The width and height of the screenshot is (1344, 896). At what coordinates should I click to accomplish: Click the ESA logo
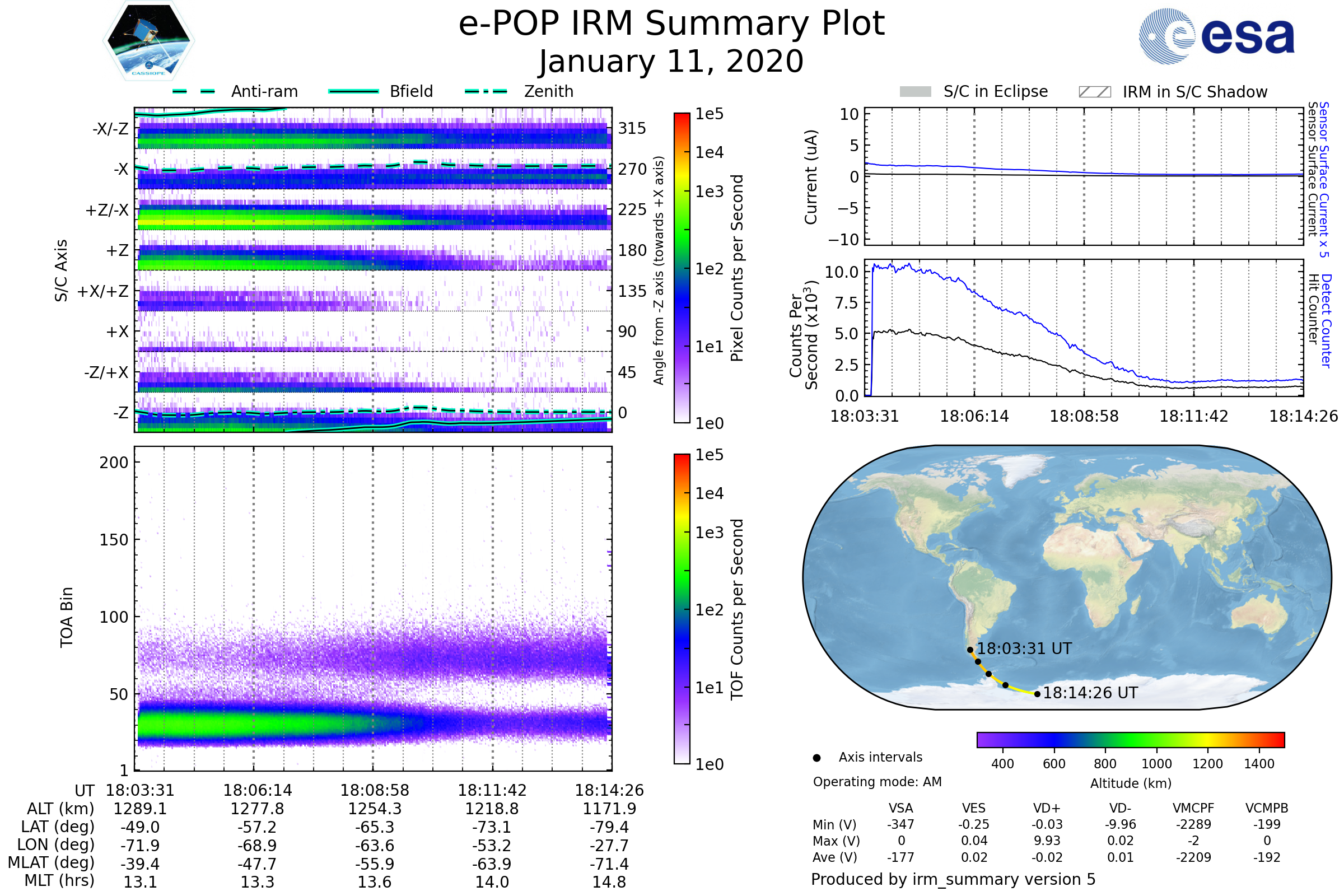click(x=1216, y=36)
